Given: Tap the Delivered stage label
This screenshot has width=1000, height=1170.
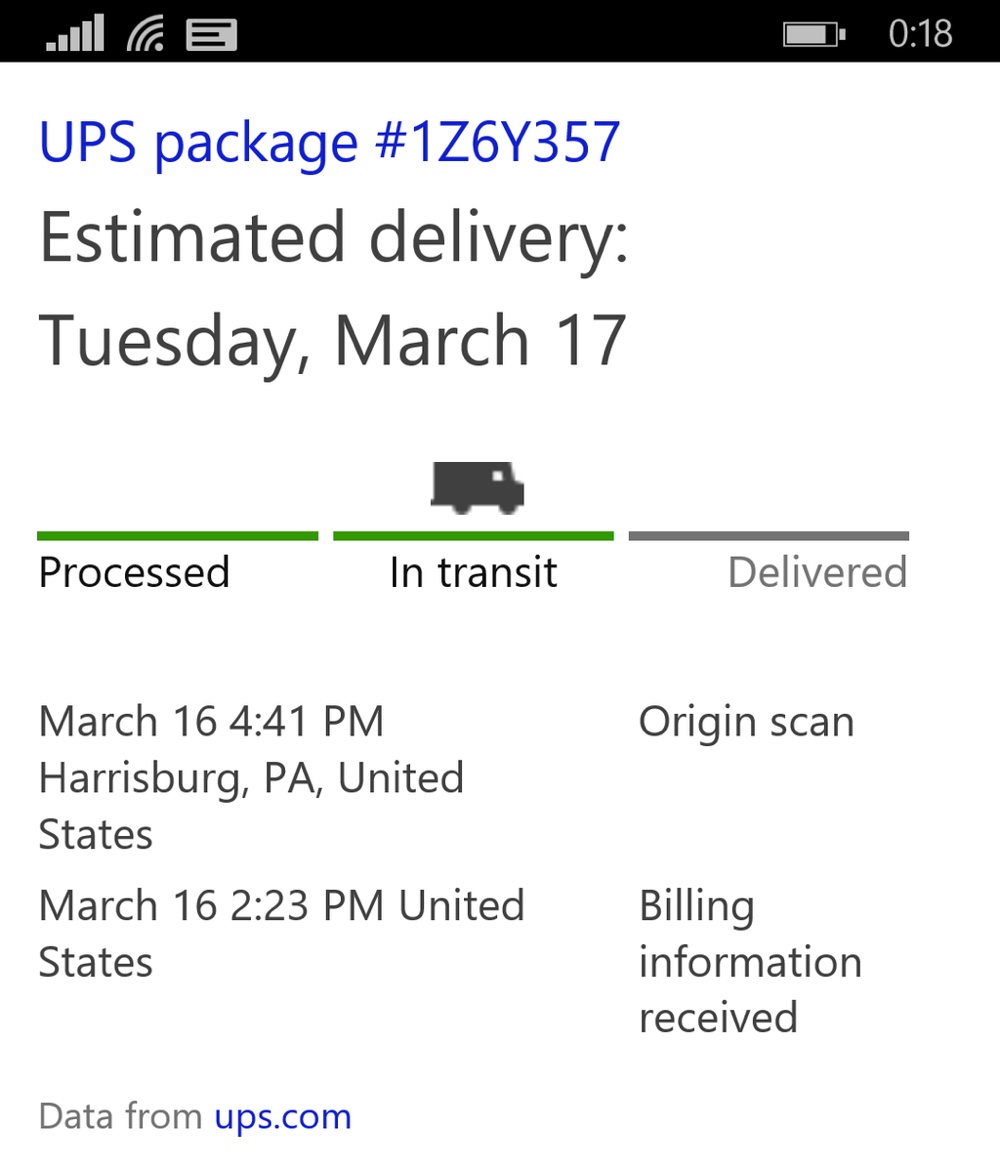Looking at the screenshot, I should [x=817, y=573].
